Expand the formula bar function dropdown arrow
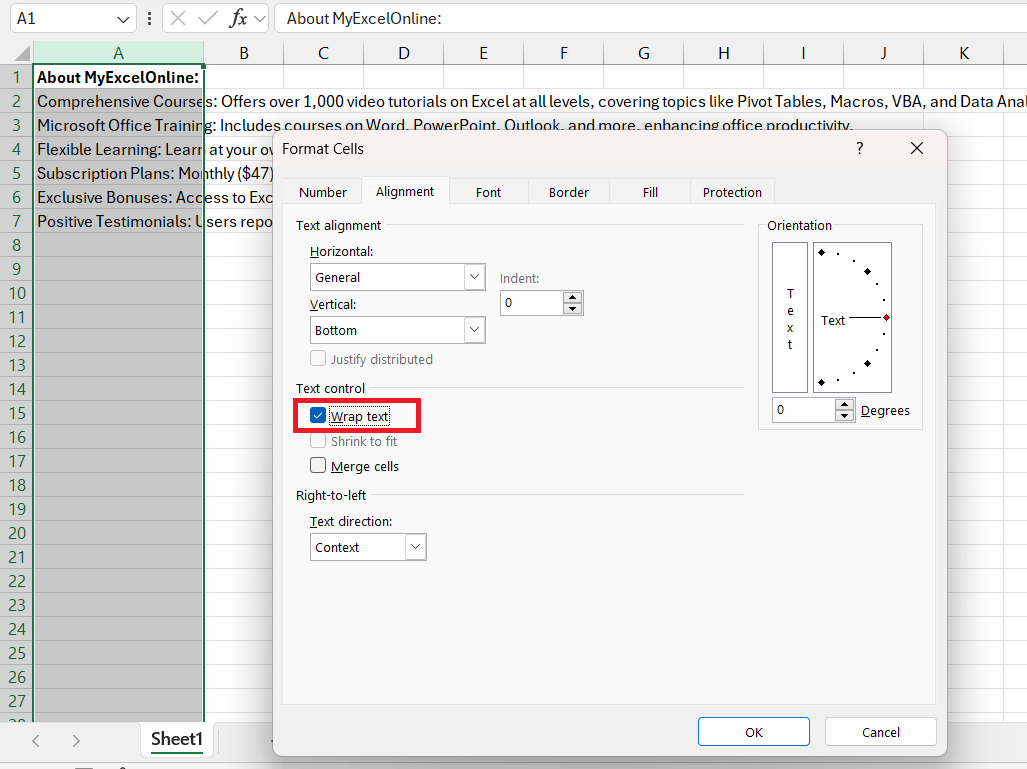Viewport: 1027px width, 769px height. [260, 18]
